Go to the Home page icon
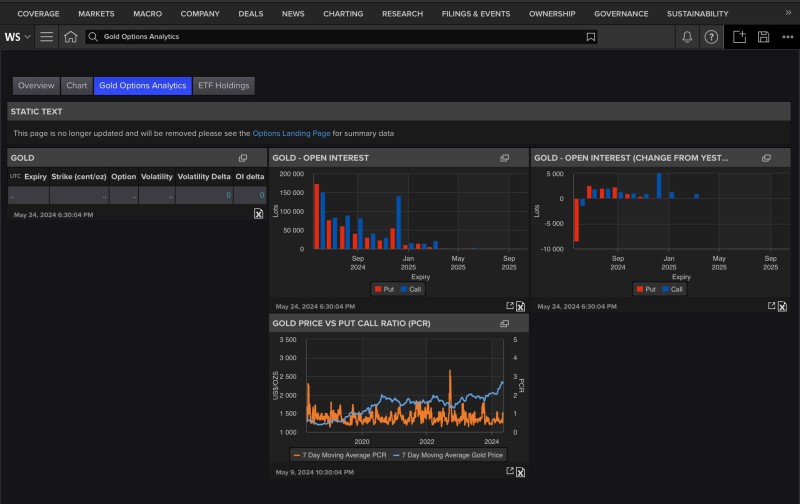 click(x=70, y=37)
